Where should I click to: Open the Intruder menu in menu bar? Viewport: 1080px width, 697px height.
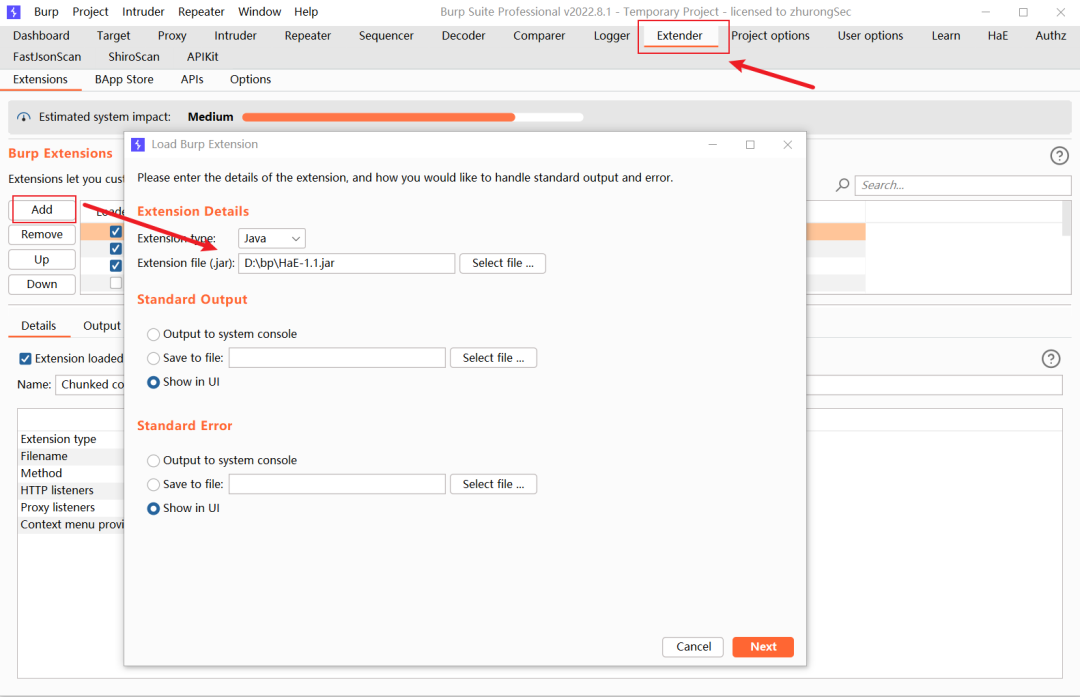tap(143, 12)
